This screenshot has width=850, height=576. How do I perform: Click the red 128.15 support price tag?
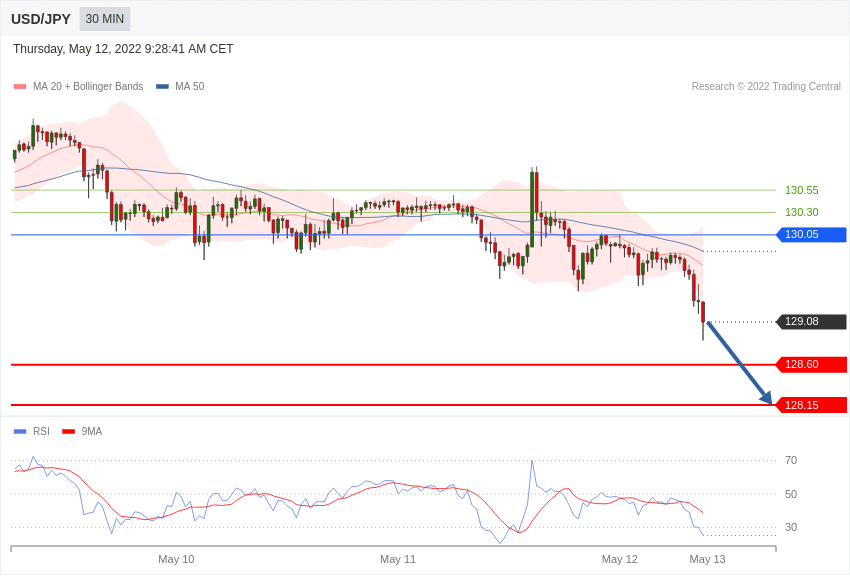[811, 405]
